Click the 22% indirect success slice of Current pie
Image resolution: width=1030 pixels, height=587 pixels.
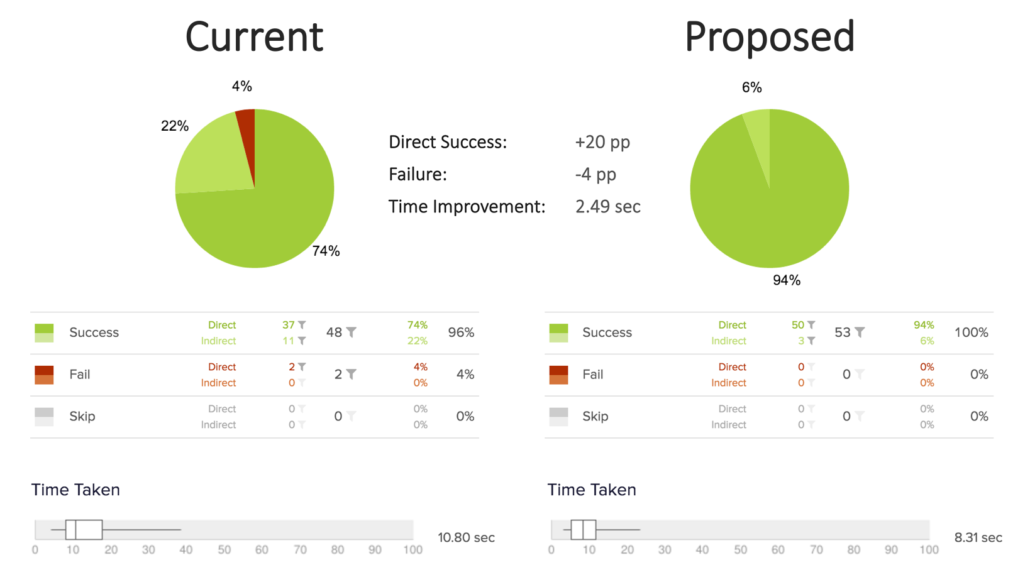click(x=210, y=156)
